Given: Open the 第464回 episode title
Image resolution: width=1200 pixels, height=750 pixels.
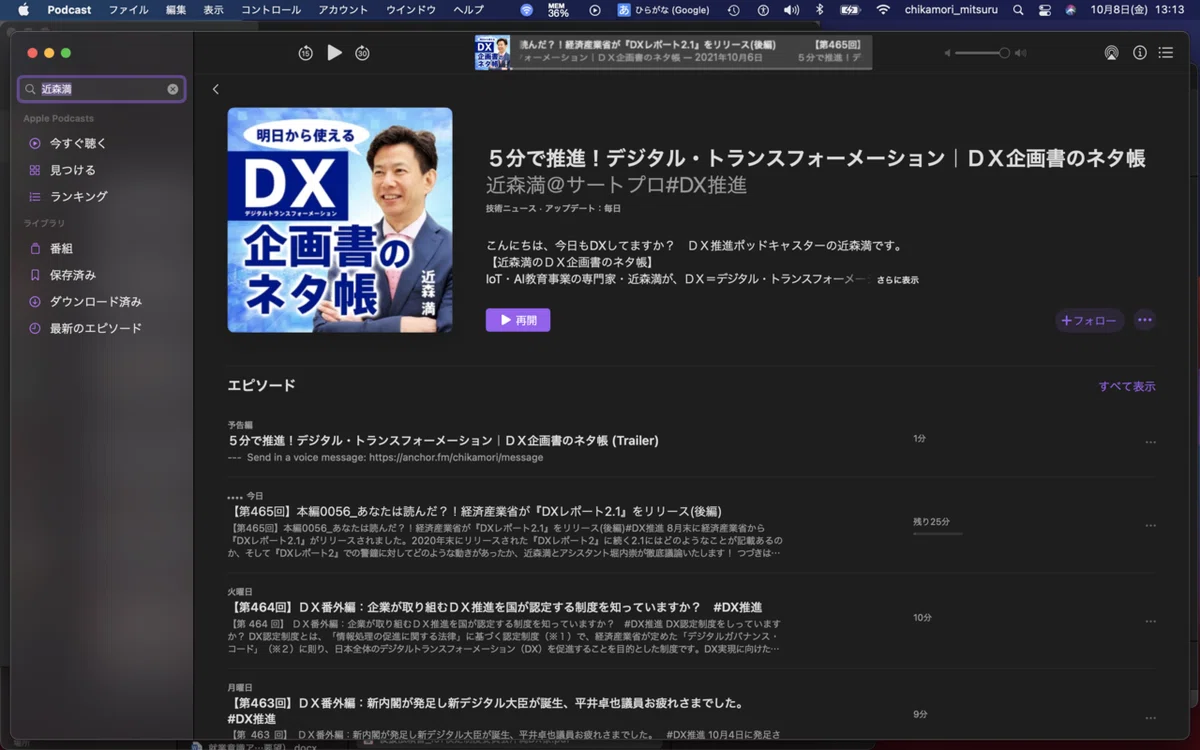Looking at the screenshot, I should click(495, 607).
